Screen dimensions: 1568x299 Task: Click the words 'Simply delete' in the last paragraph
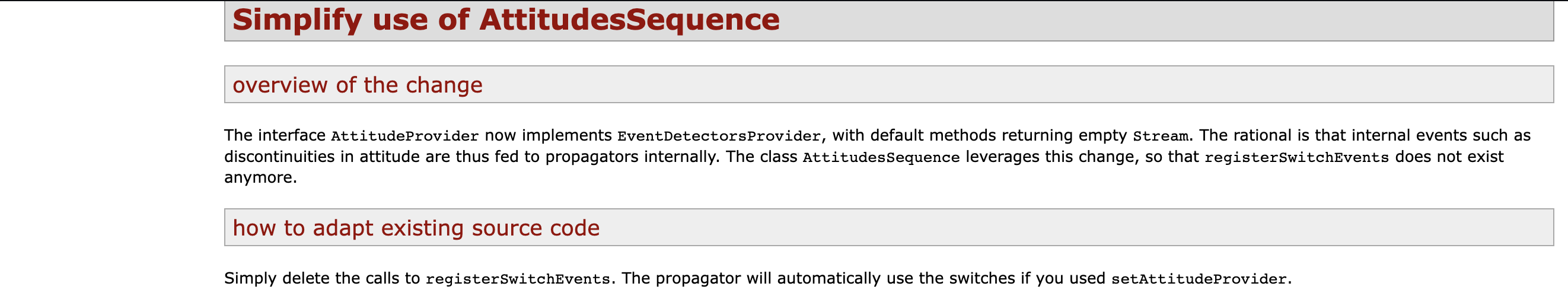click(277, 278)
